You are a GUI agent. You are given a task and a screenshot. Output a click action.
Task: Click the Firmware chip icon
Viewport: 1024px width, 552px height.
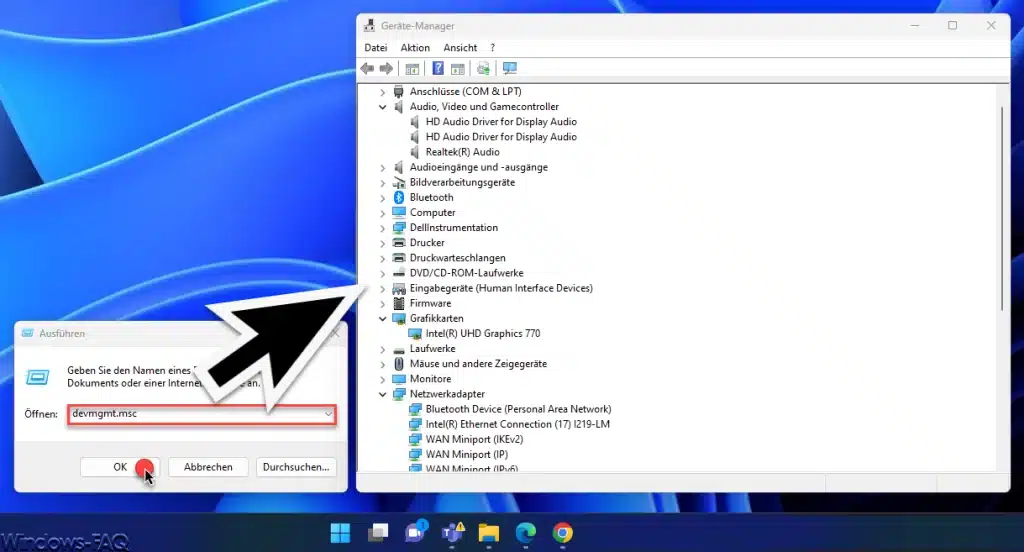tap(399, 303)
